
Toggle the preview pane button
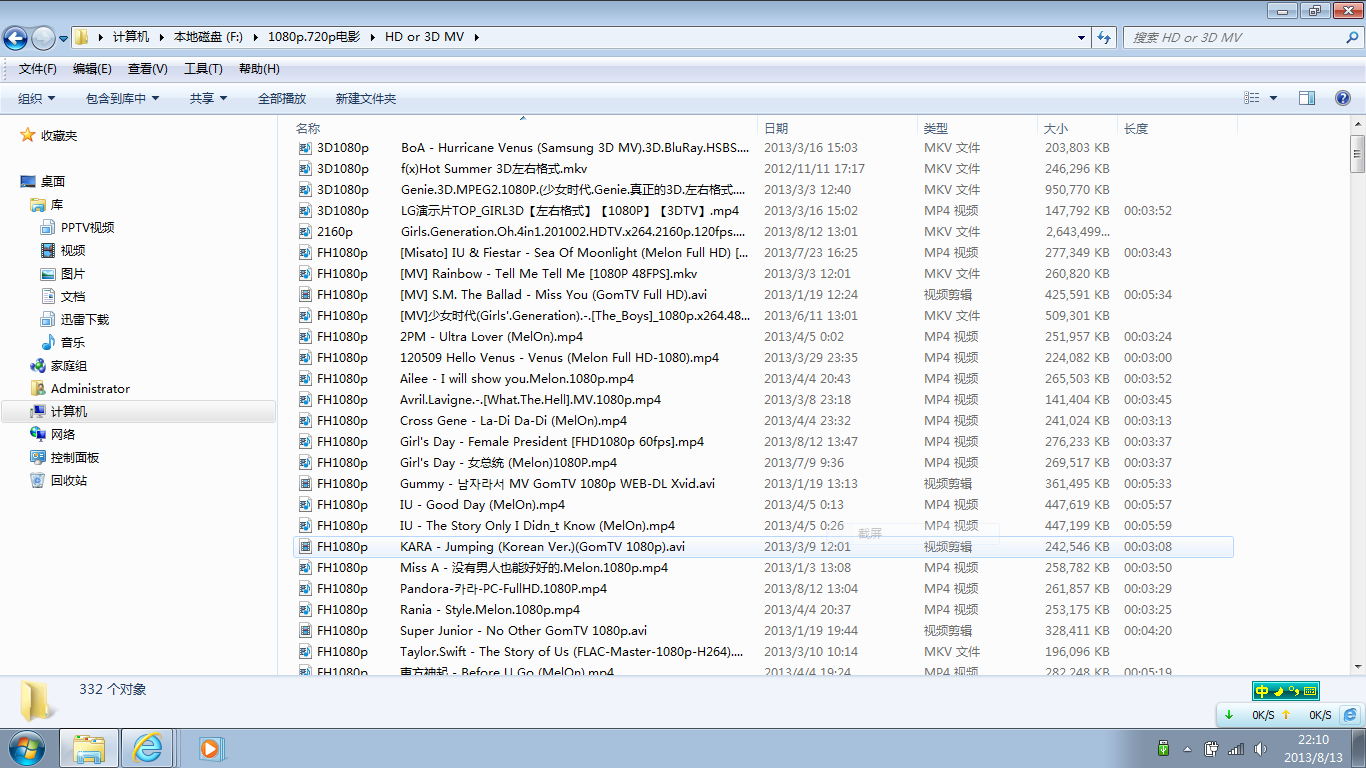[1306, 98]
